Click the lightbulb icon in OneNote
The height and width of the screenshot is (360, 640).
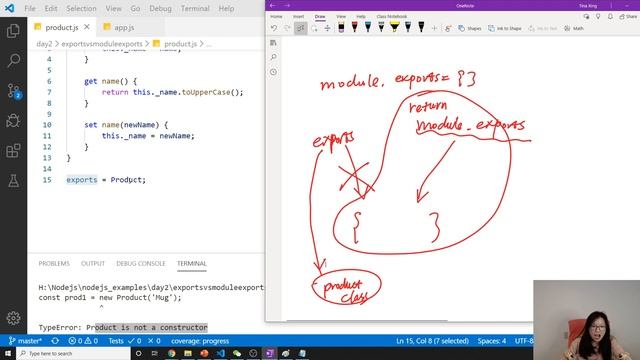598,16
